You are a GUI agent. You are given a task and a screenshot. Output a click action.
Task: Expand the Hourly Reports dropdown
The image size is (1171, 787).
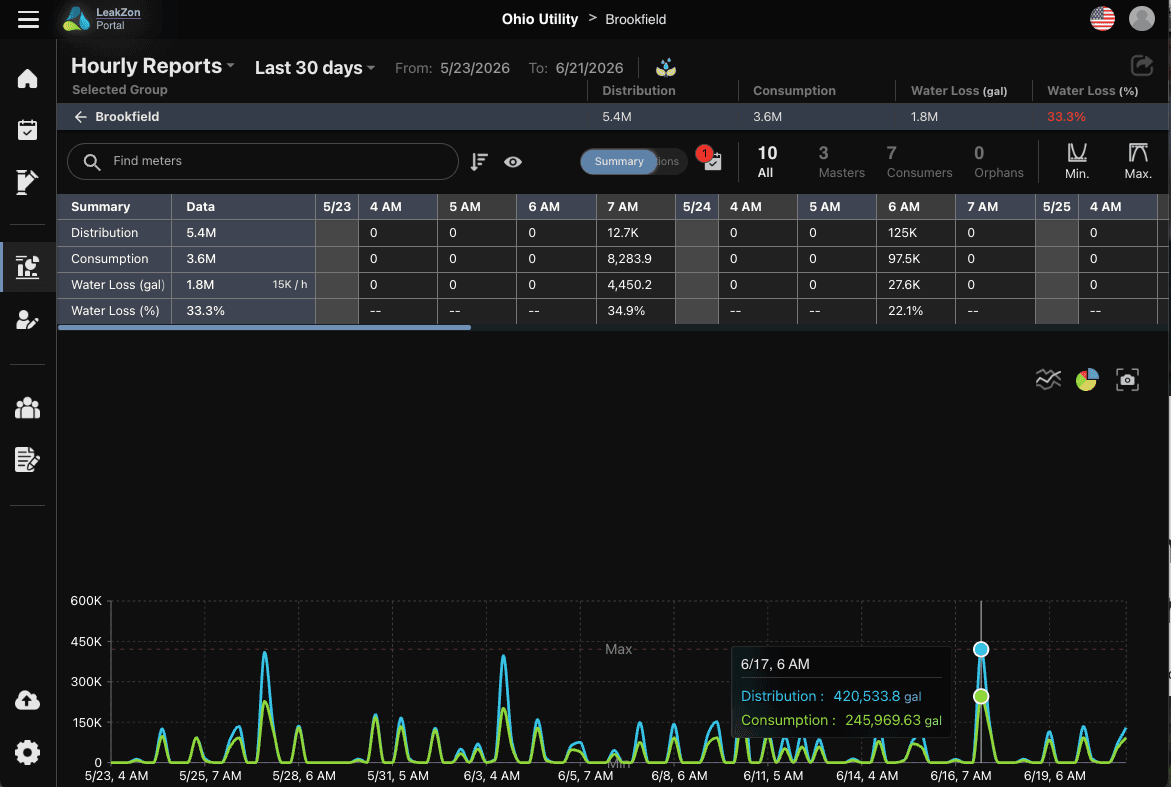[153, 66]
